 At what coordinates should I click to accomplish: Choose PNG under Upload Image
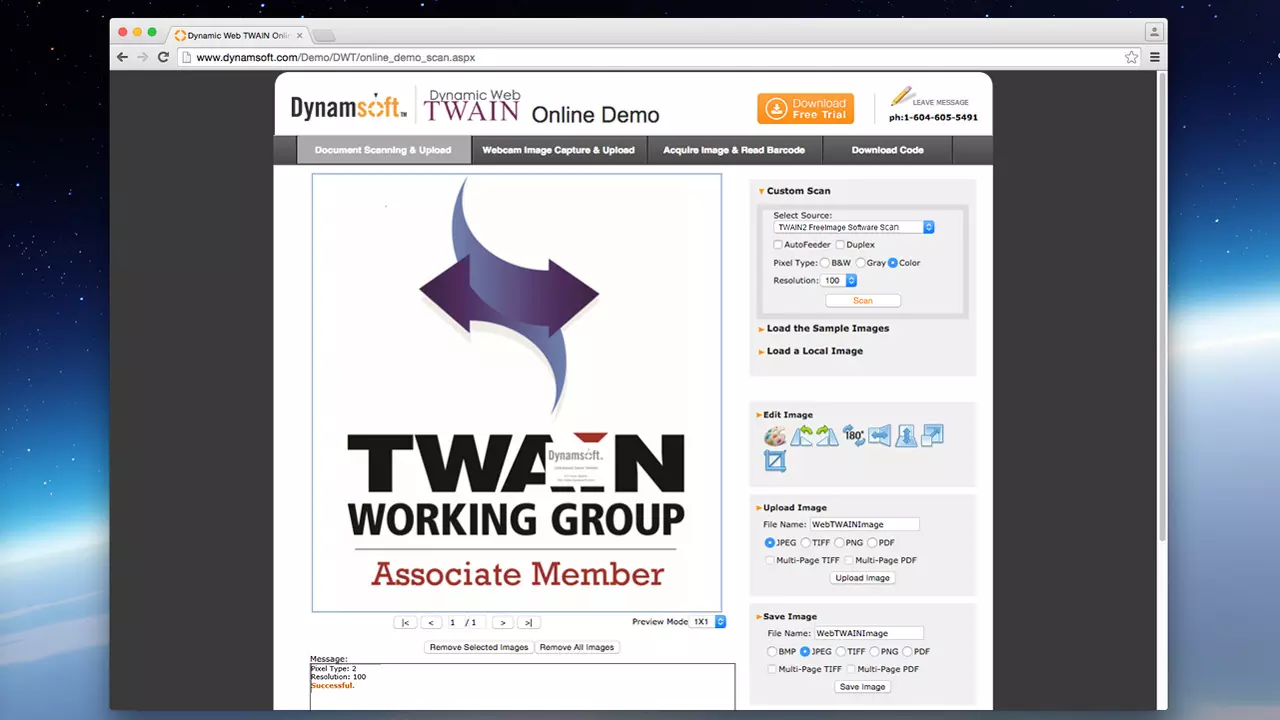[839, 543]
